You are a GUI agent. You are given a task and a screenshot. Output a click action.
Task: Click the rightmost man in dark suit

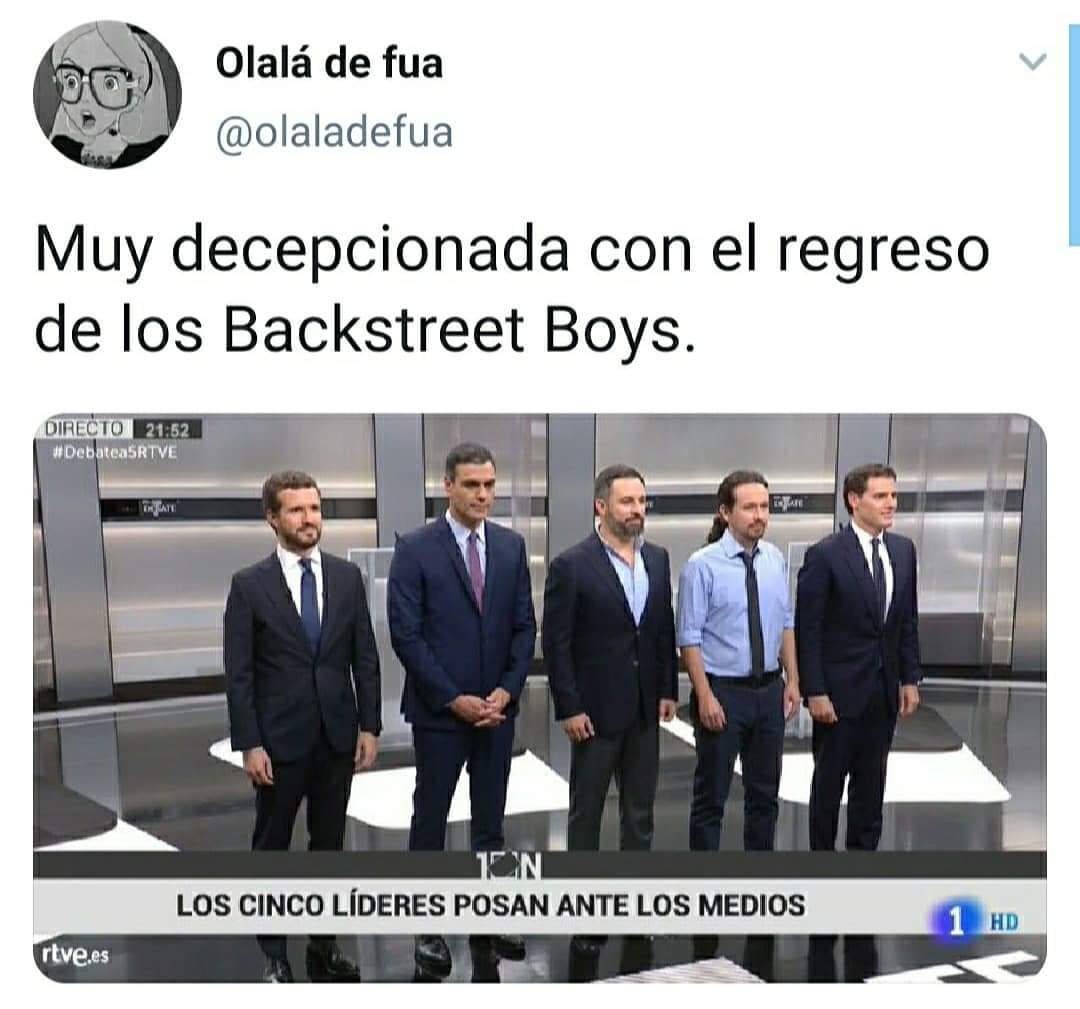858,656
